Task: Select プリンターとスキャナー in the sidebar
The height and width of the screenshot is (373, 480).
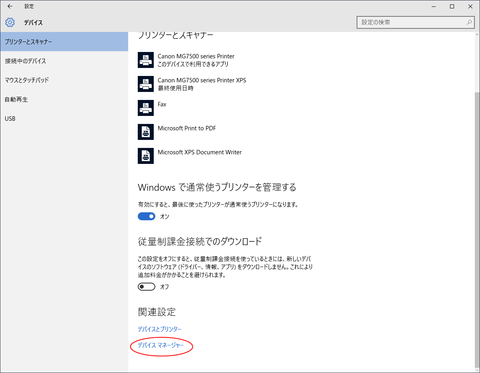Action: [x=64, y=42]
